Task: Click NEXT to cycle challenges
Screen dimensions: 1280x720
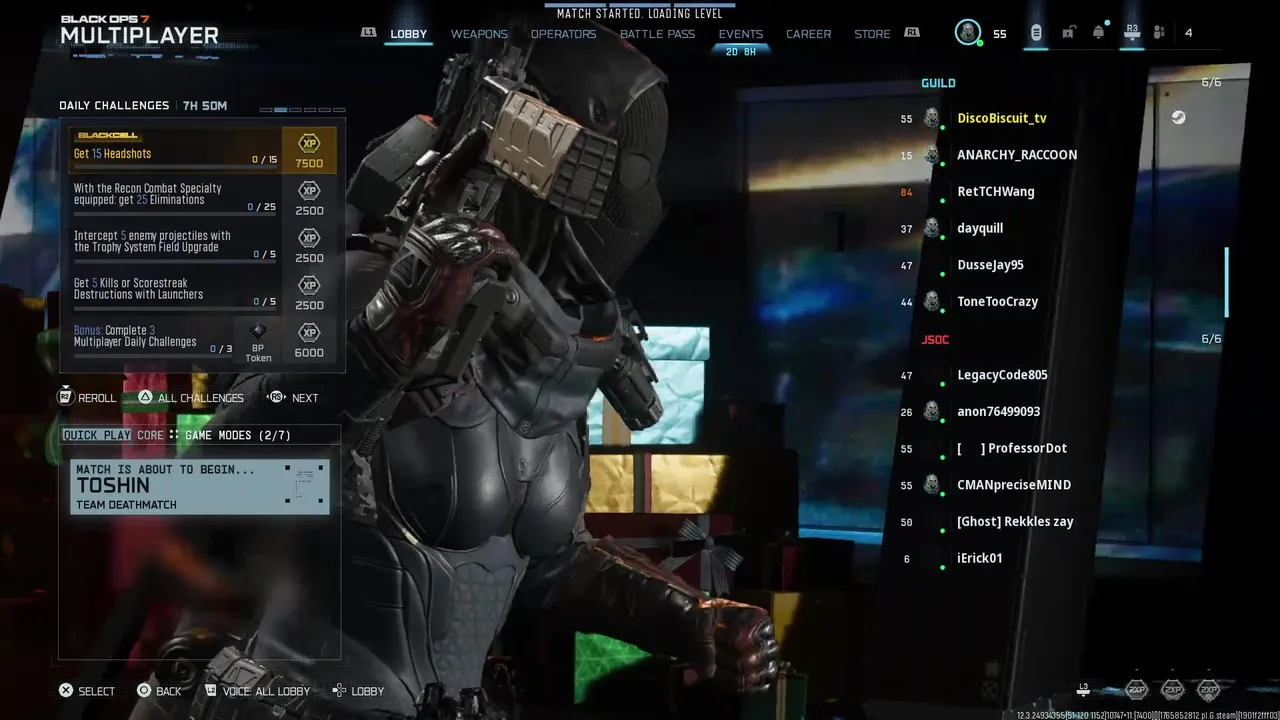Action: pos(293,397)
